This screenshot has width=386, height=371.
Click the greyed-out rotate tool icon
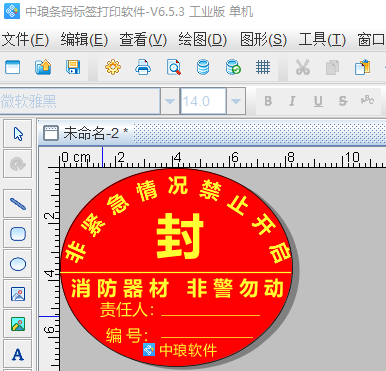tap(18, 164)
